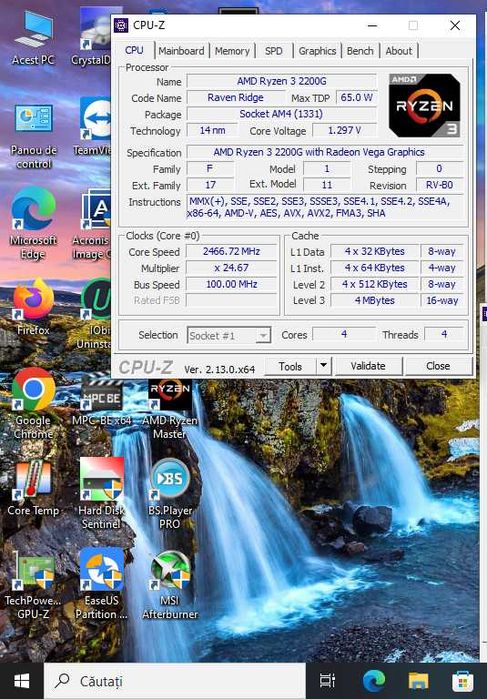The height and width of the screenshot is (699, 487).
Task: Click the Ext. Family 17 value
Action: pyautogui.click(x=210, y=185)
